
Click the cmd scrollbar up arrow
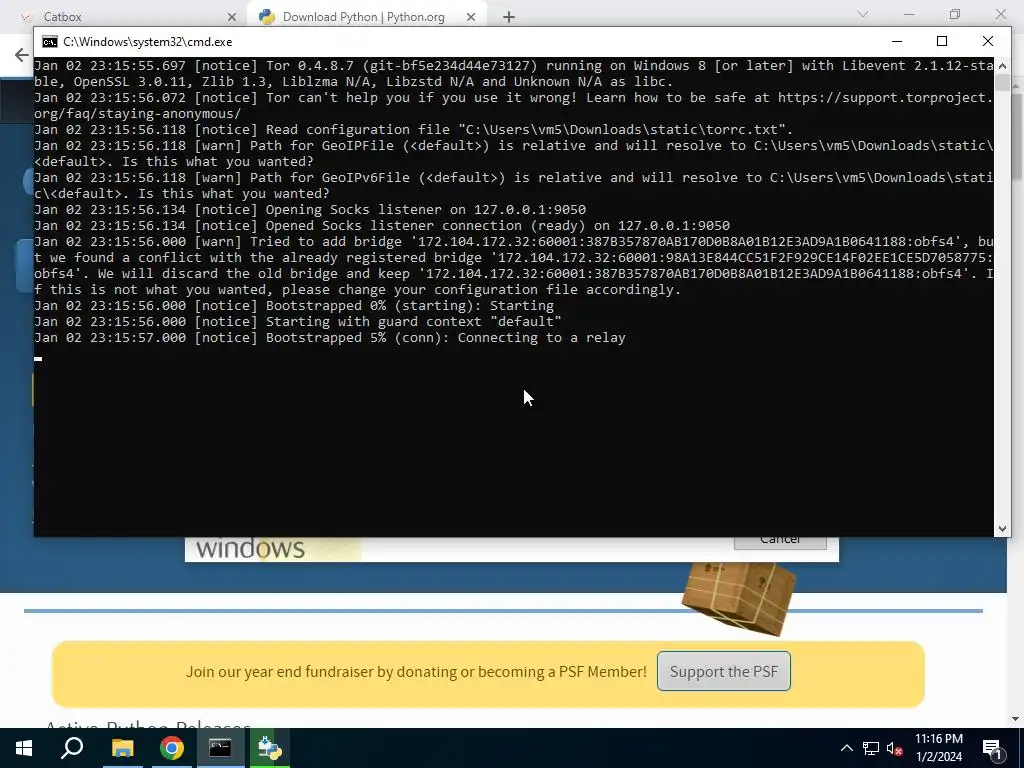click(x=1002, y=66)
